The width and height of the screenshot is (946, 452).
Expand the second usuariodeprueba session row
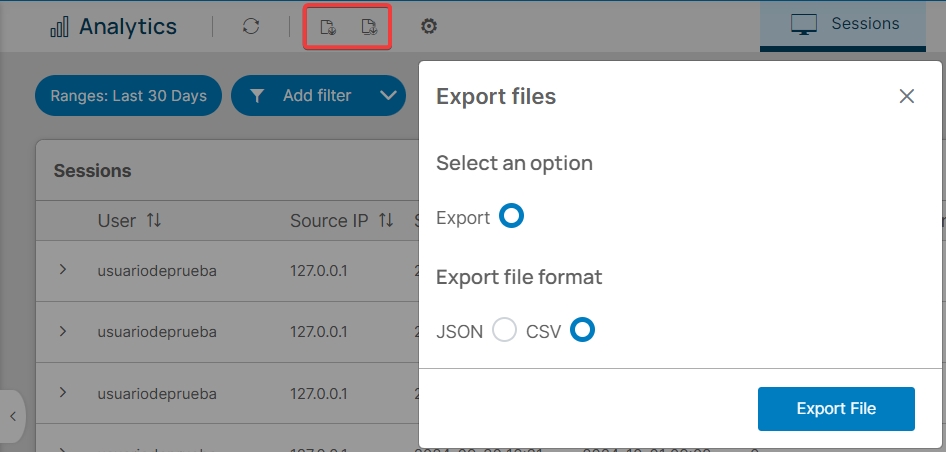coord(63,331)
